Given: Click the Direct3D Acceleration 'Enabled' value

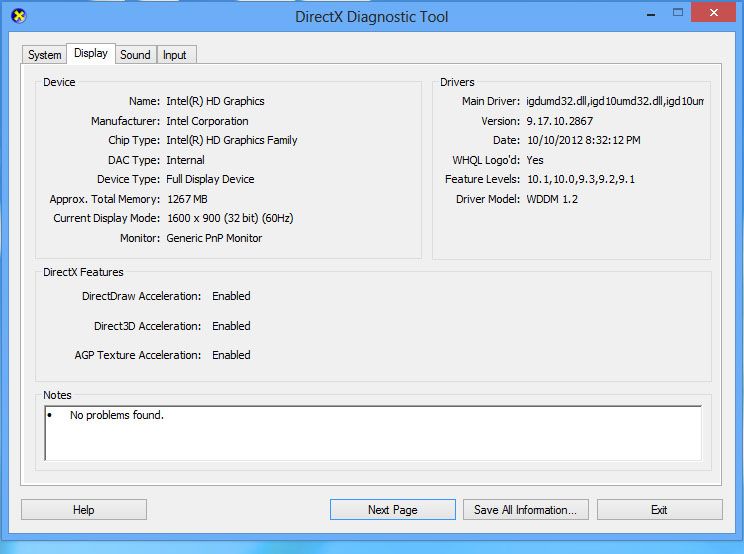Looking at the screenshot, I should point(231,326).
